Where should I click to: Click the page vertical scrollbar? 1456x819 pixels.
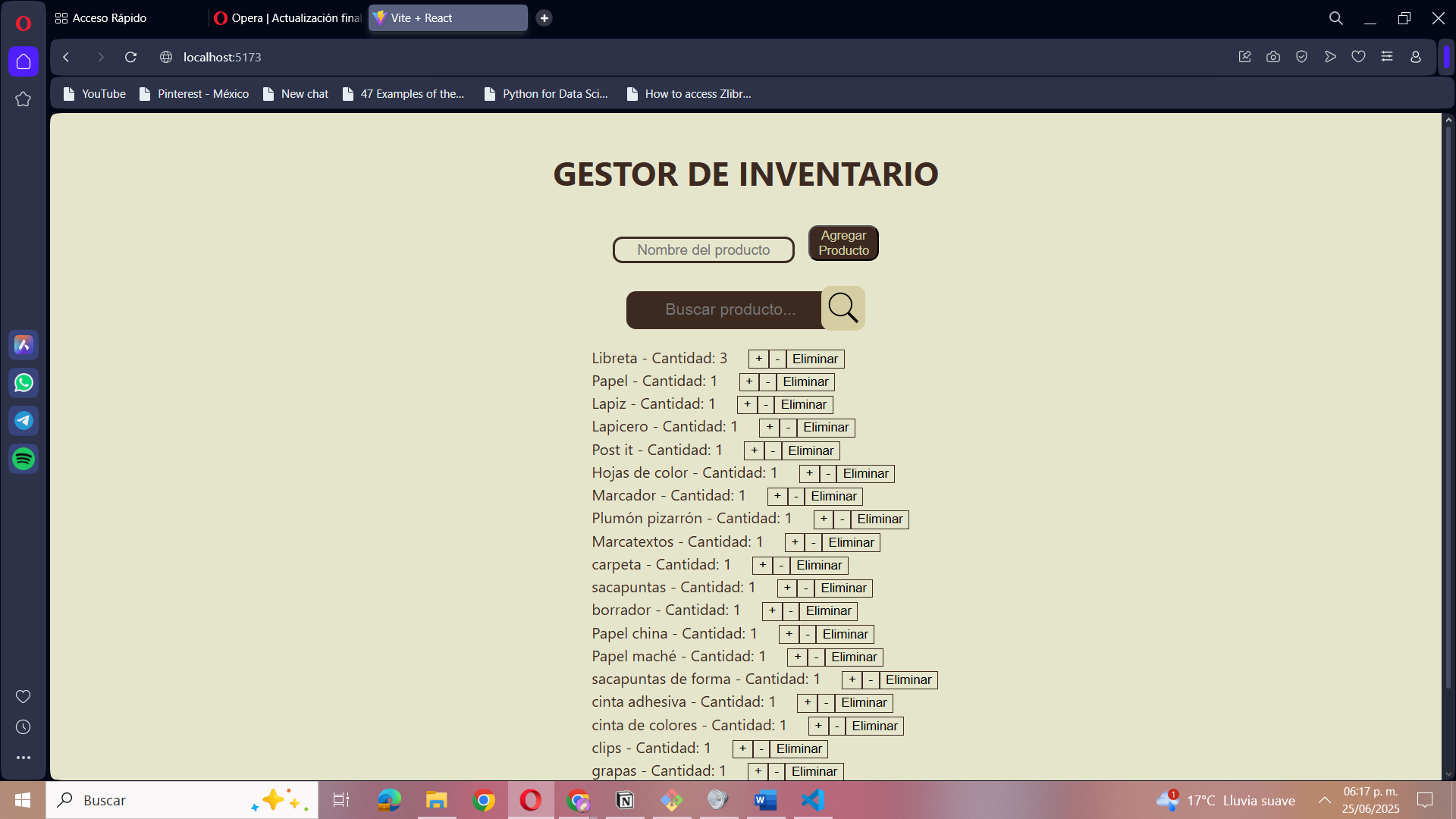(x=1448, y=409)
